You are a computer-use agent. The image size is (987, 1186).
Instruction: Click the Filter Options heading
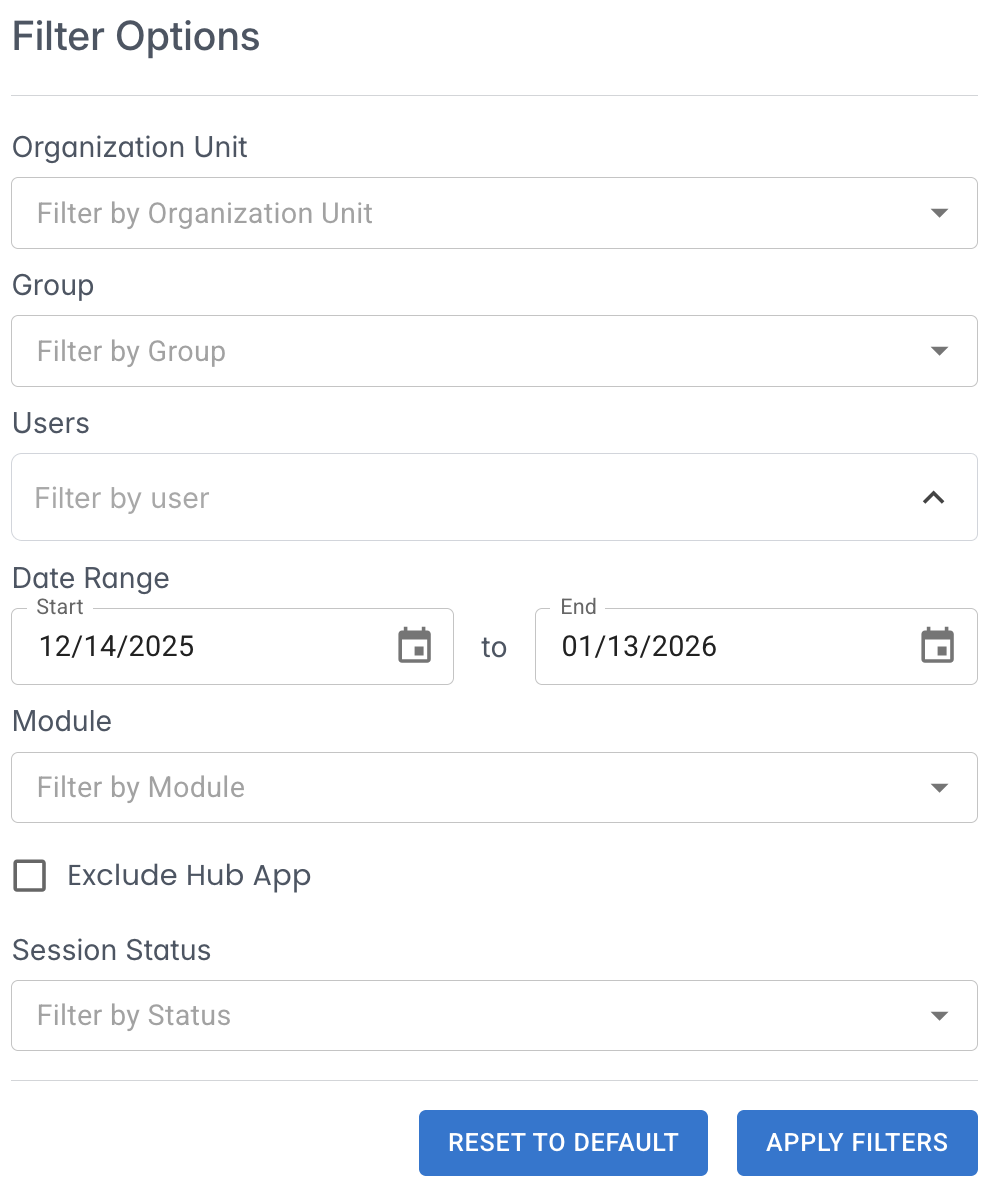point(136,37)
